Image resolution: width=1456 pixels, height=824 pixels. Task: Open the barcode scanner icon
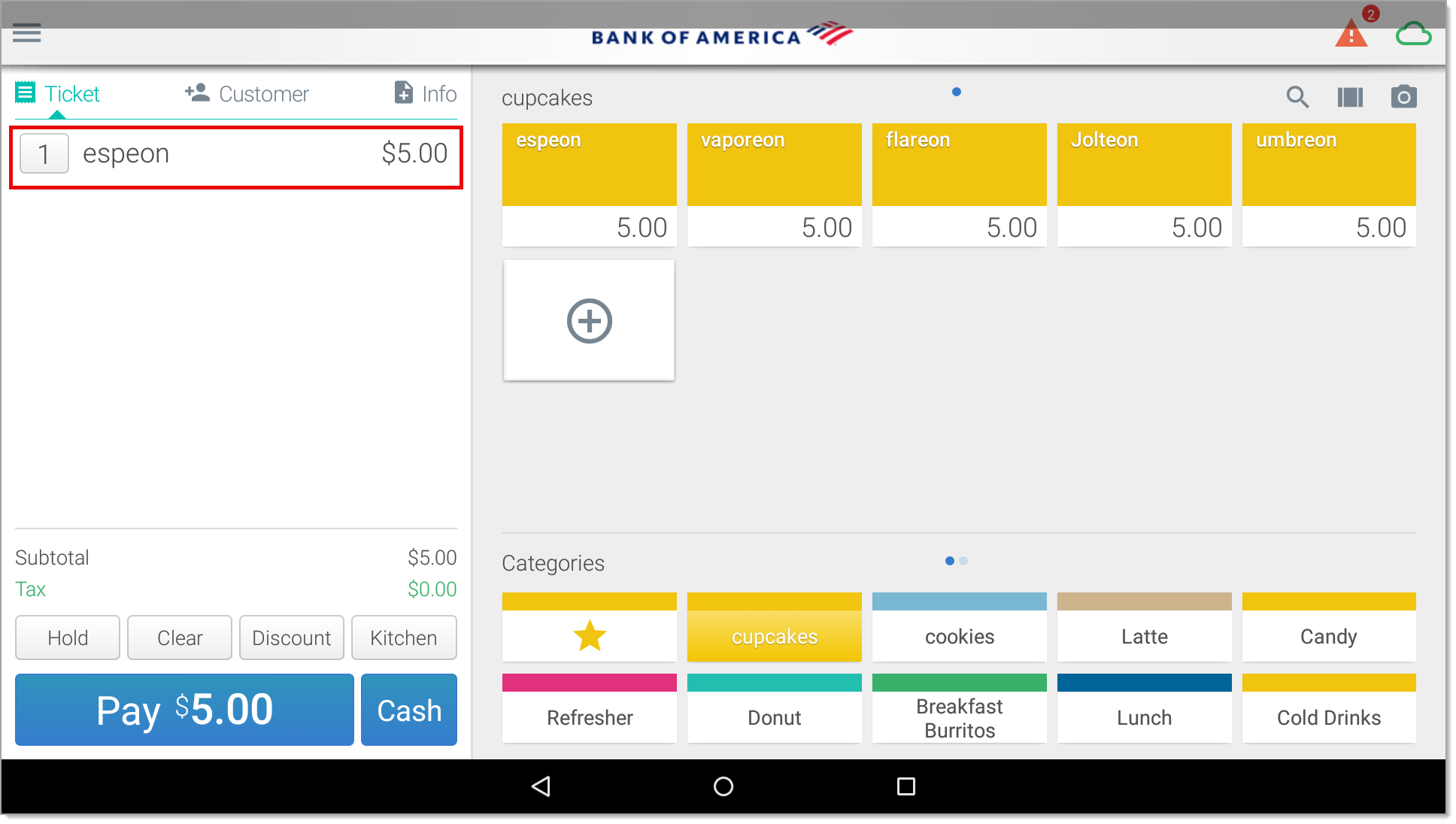(1350, 97)
